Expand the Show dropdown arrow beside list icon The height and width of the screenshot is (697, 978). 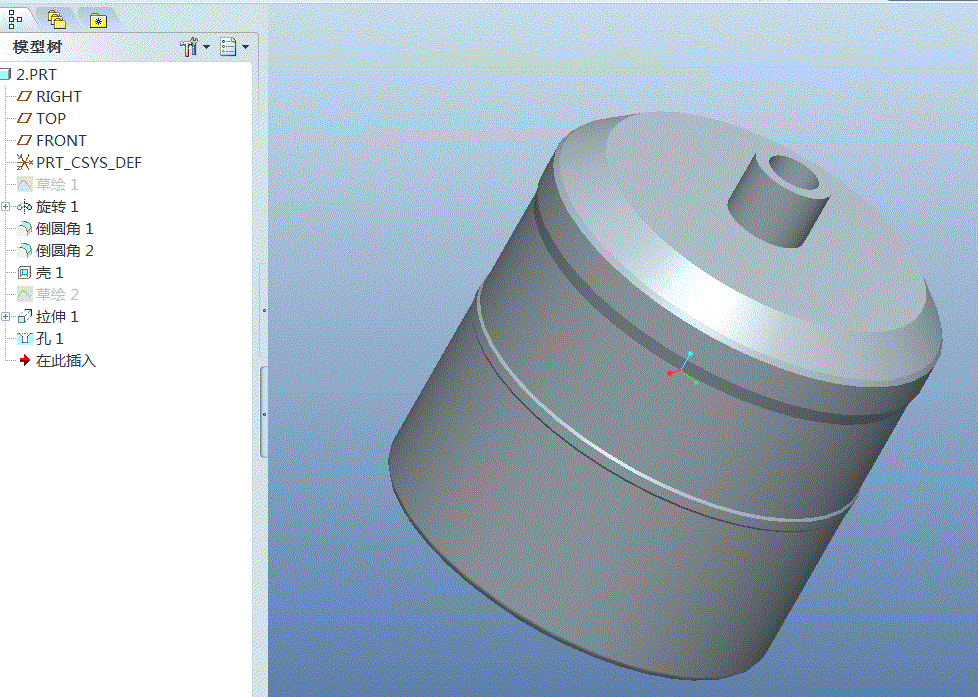coord(246,47)
